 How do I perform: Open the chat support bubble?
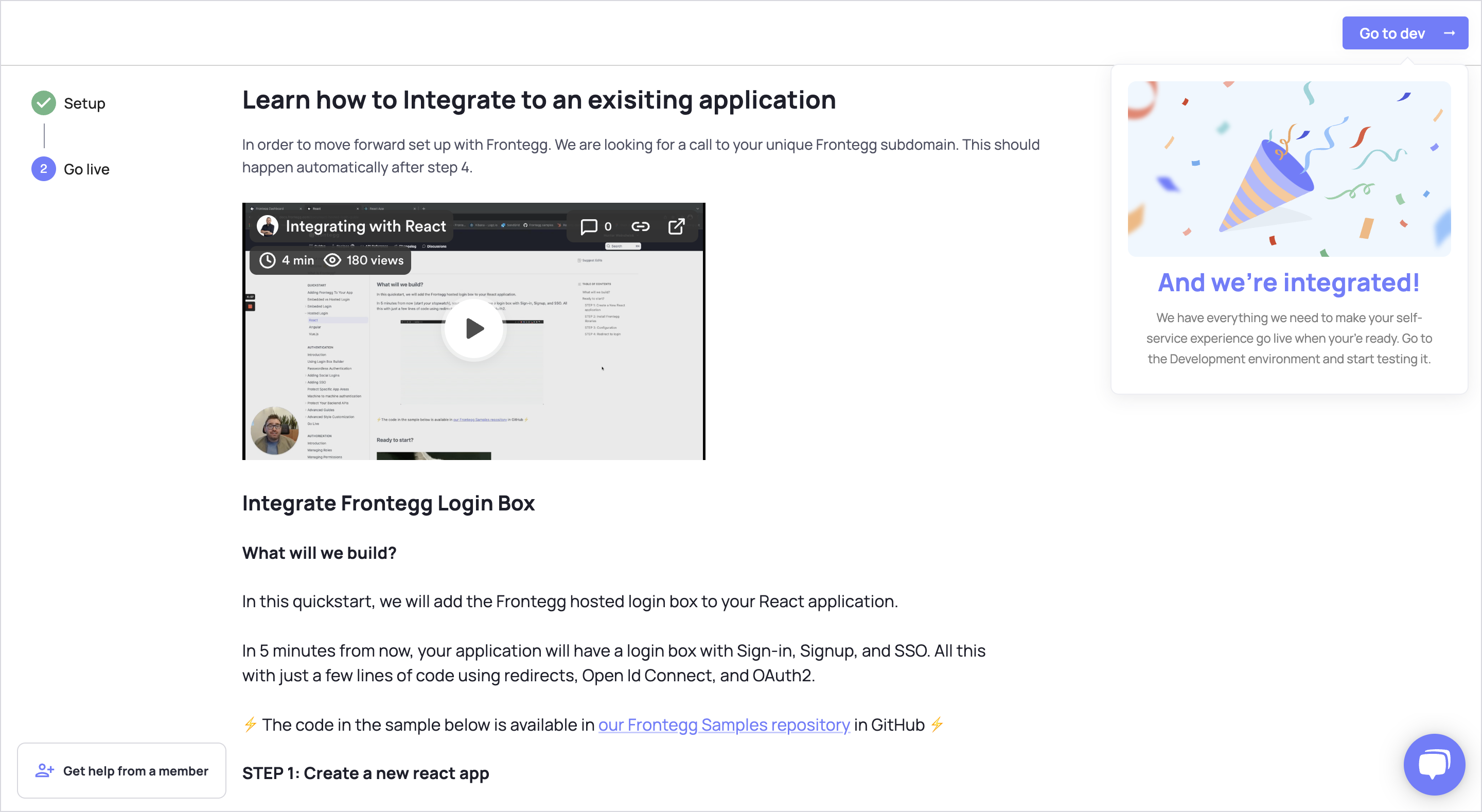[1434, 764]
